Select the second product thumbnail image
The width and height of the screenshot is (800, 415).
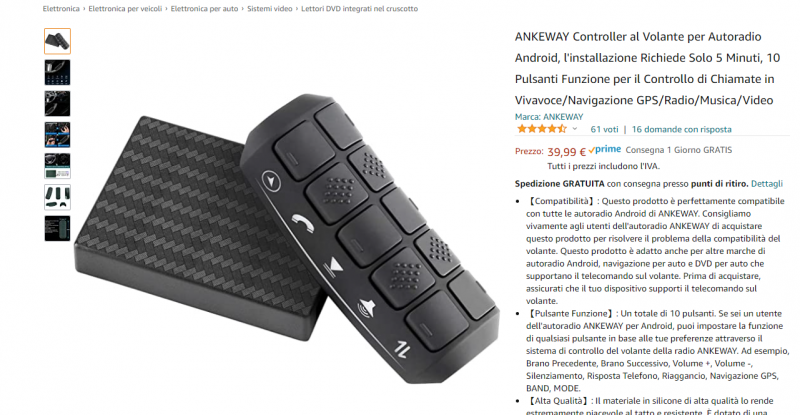(57, 72)
